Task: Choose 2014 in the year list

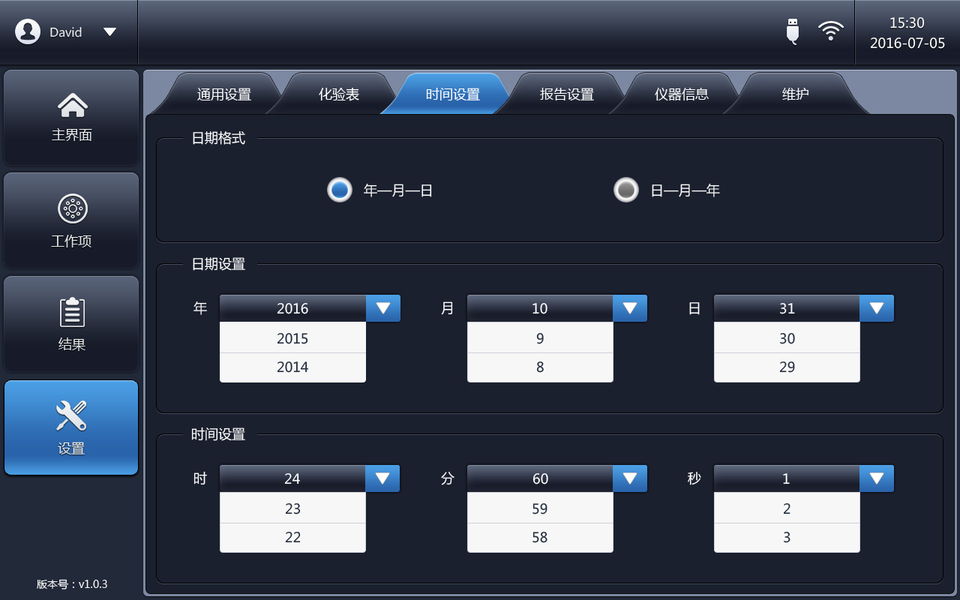Action: click(x=293, y=367)
